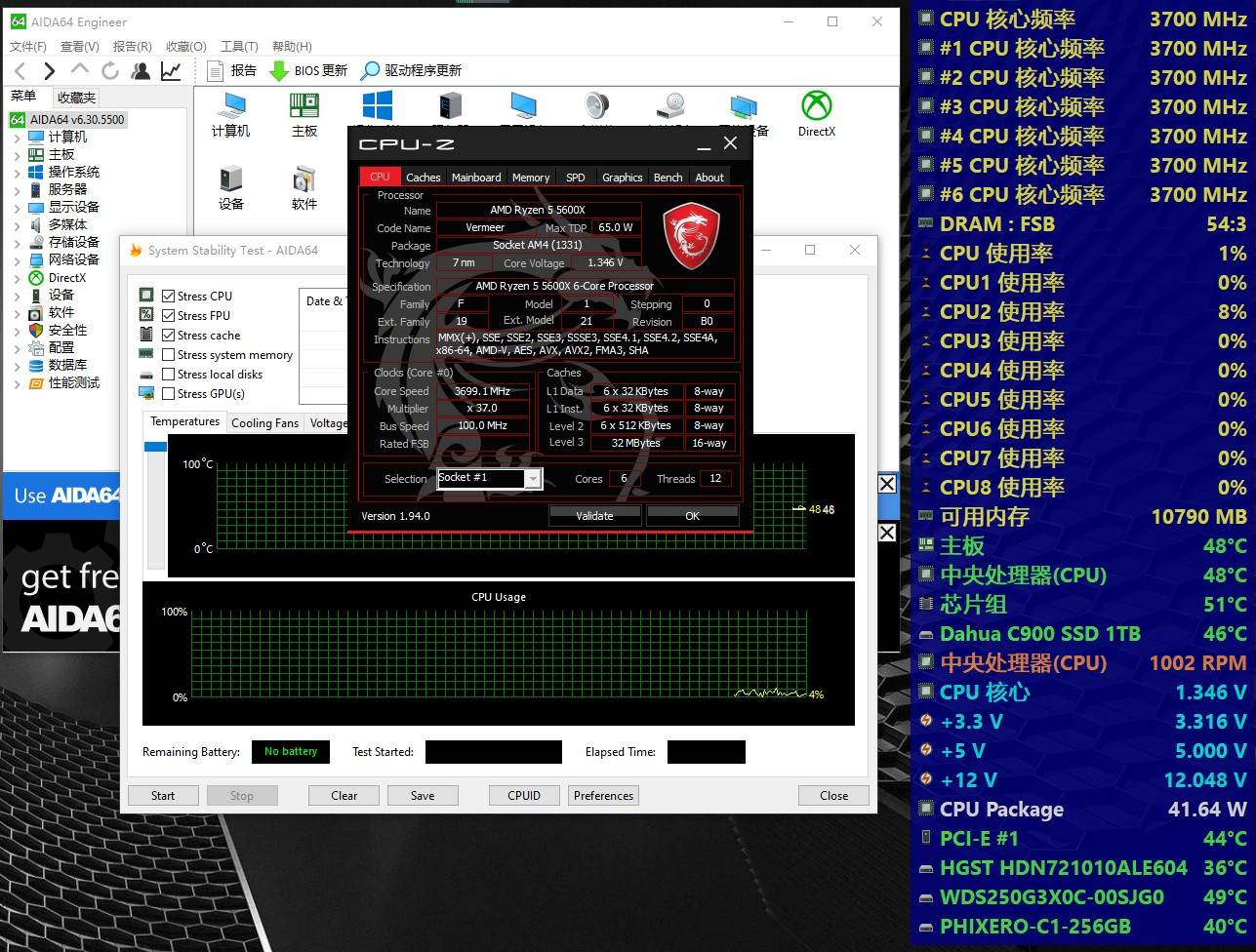Toggle the Stress CPU checkbox

pos(169,297)
